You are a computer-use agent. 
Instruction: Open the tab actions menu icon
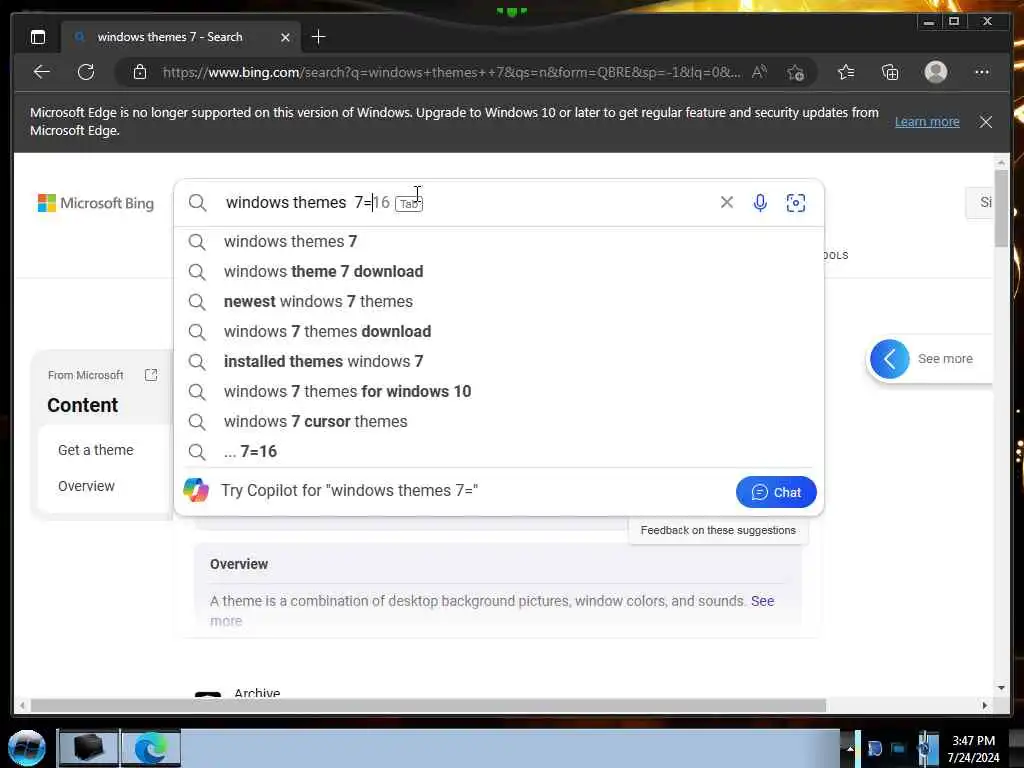point(38,37)
